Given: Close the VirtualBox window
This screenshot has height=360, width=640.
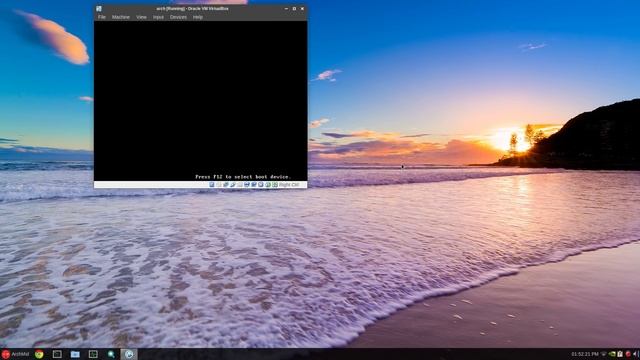Looking at the screenshot, I should point(302,9).
